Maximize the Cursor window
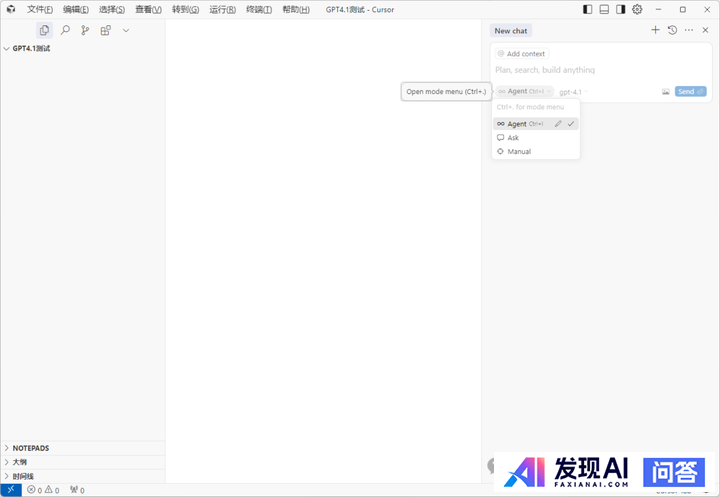The image size is (720, 497). [x=683, y=9]
